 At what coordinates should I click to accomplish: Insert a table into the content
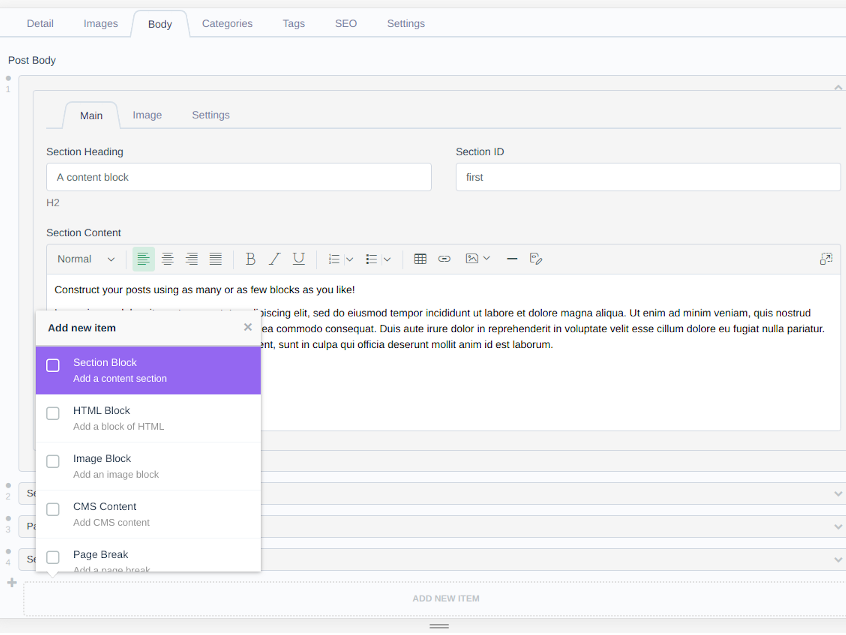click(x=420, y=259)
